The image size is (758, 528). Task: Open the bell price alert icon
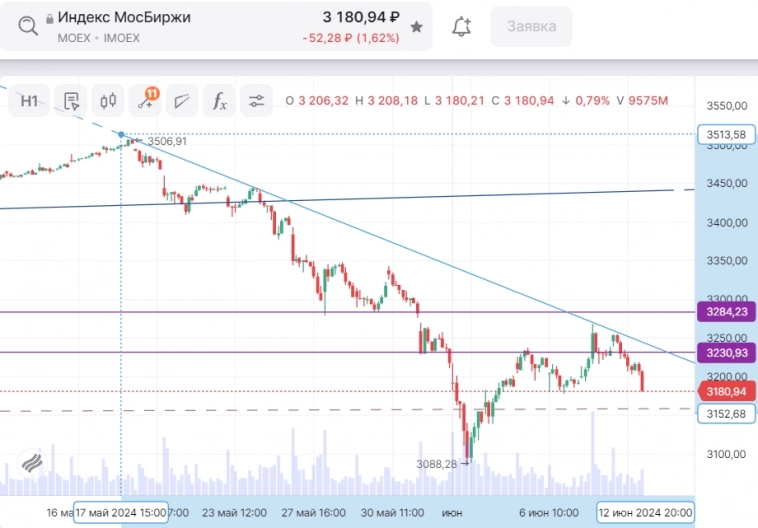pyautogui.click(x=461, y=27)
